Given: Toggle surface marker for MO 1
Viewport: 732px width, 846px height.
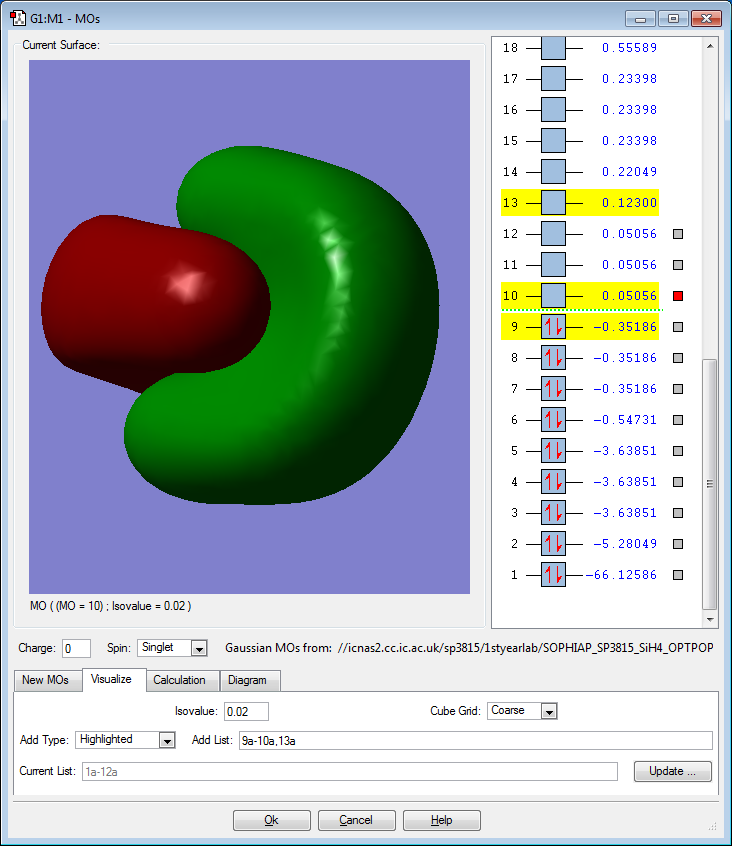Looking at the screenshot, I should [x=678, y=575].
